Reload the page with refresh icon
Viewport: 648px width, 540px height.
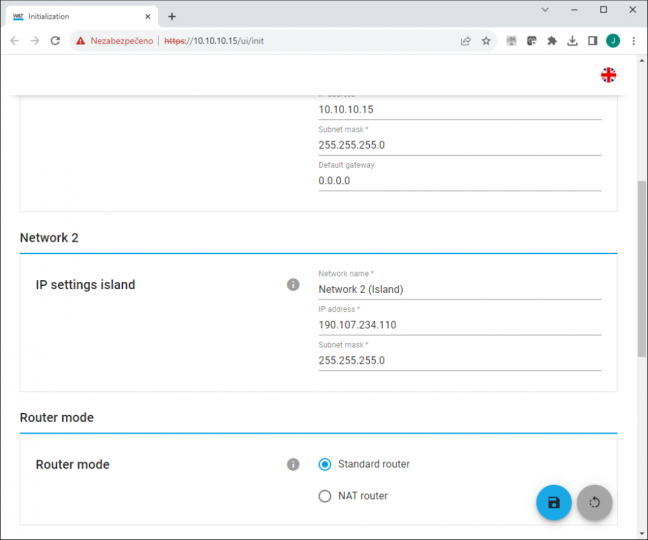coord(55,40)
